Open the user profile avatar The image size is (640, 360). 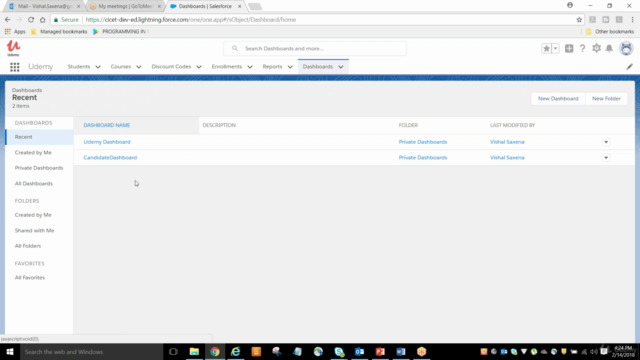(x=626, y=49)
